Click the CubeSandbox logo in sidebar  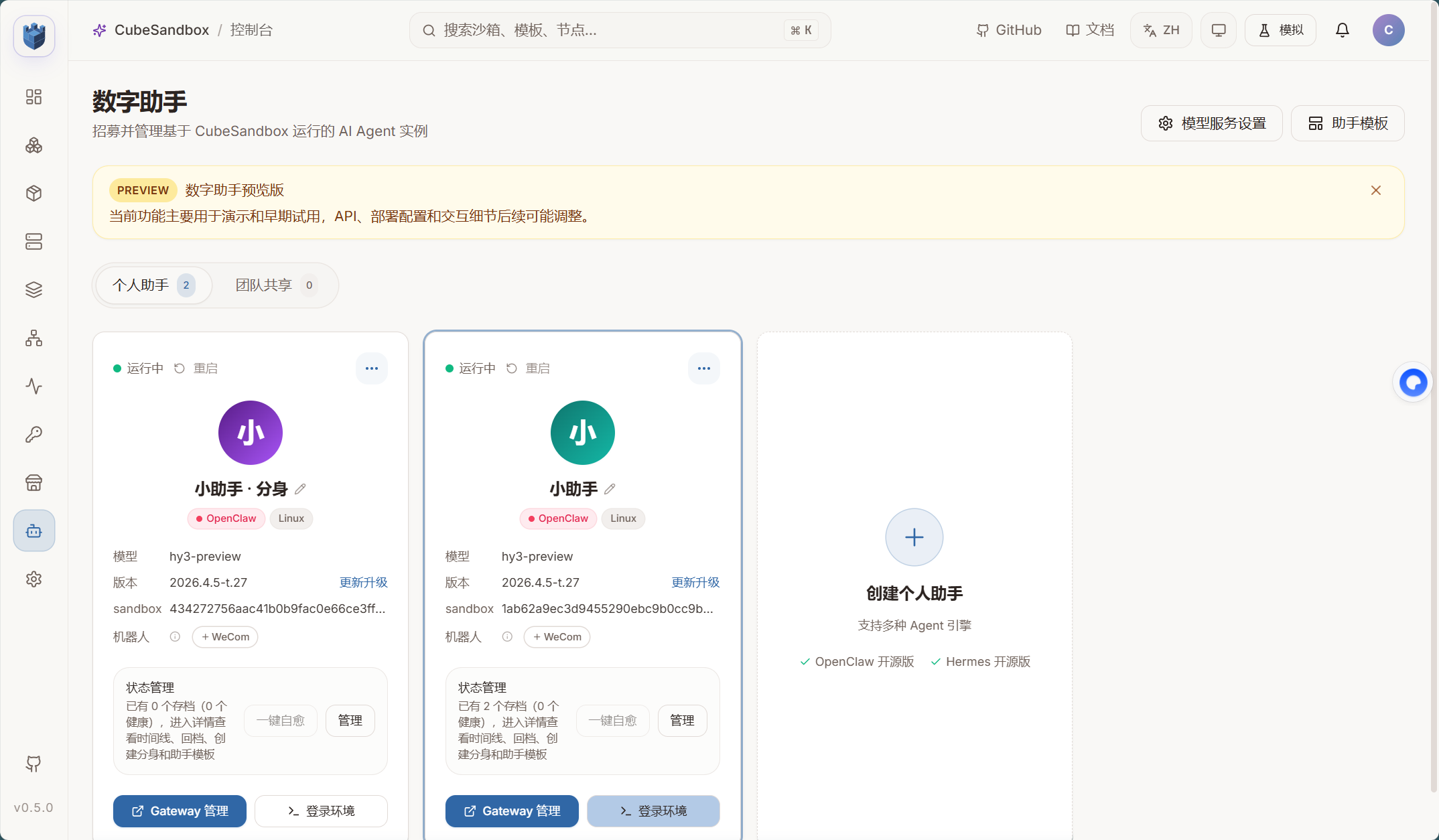pos(34,36)
